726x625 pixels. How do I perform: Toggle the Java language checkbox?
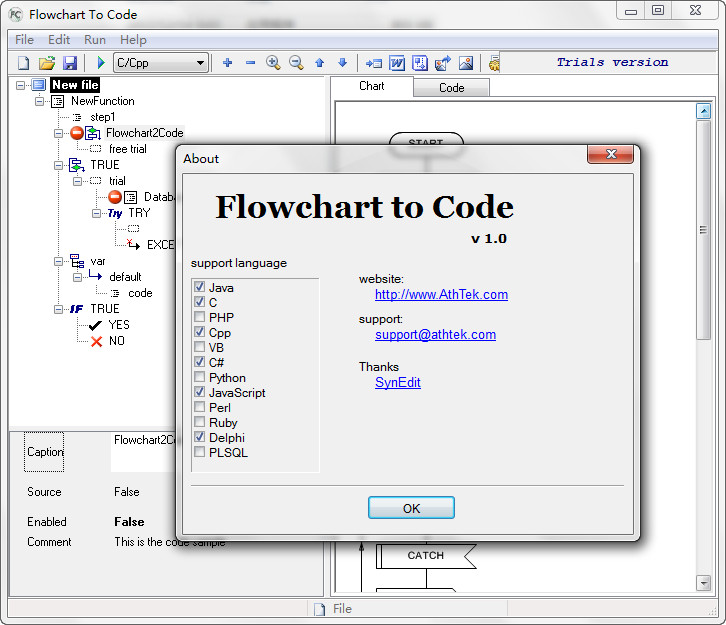point(200,287)
